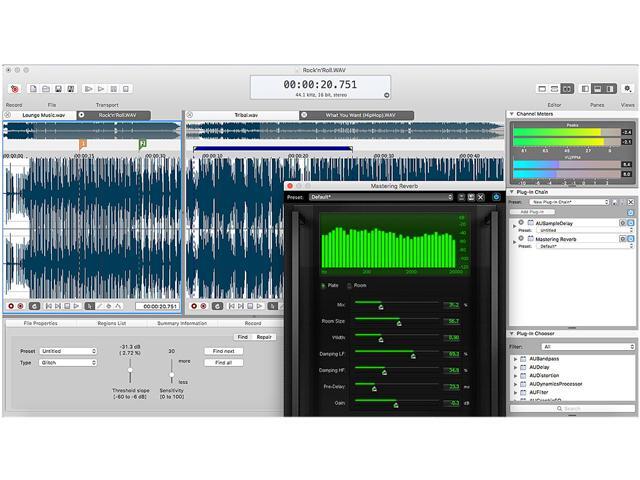The height and width of the screenshot is (480, 640).
Task: Open the Mastering Reverb Preset dropdown
Action: [x=380, y=197]
